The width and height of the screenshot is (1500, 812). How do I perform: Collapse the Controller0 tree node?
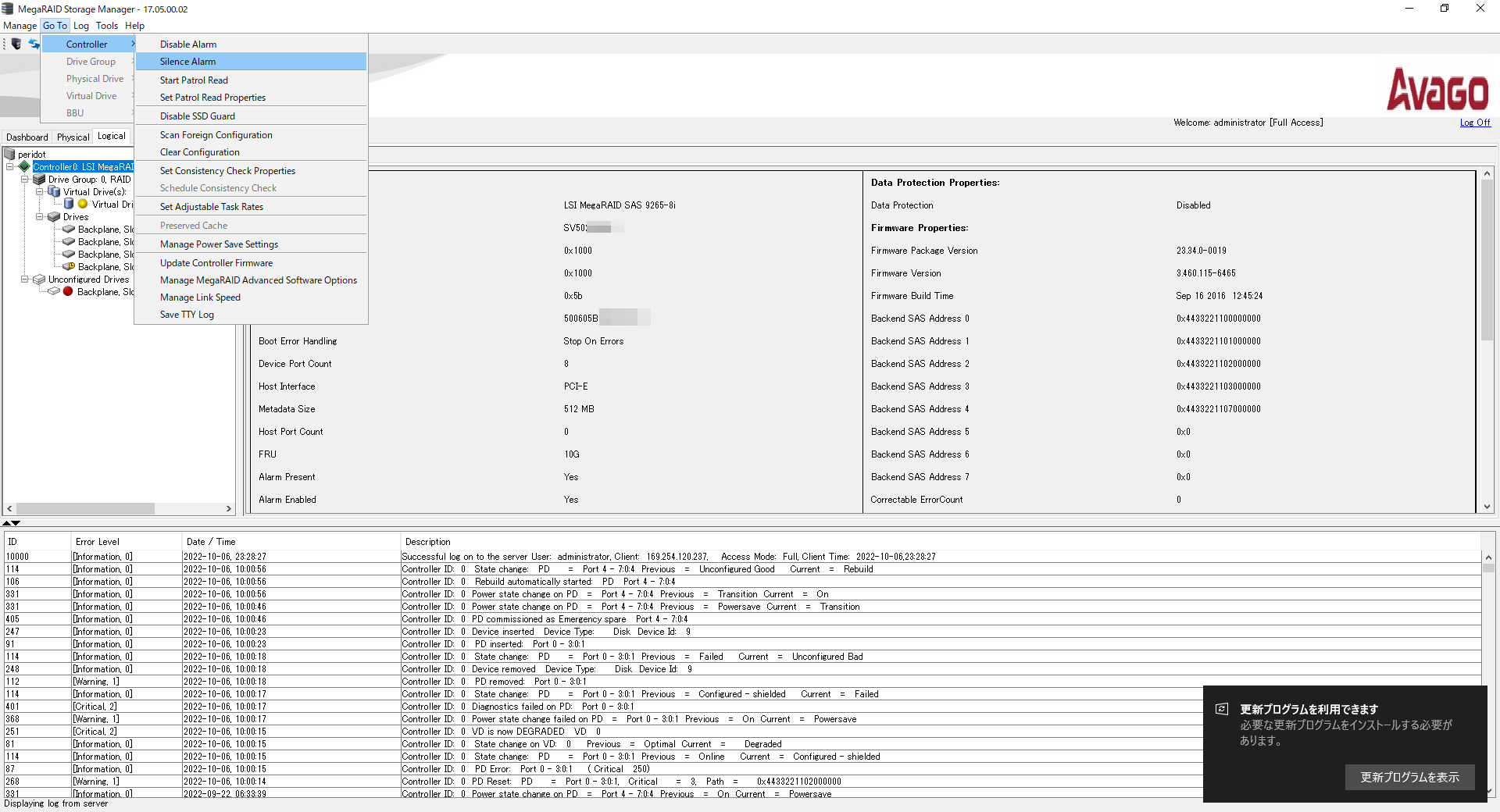[9, 167]
